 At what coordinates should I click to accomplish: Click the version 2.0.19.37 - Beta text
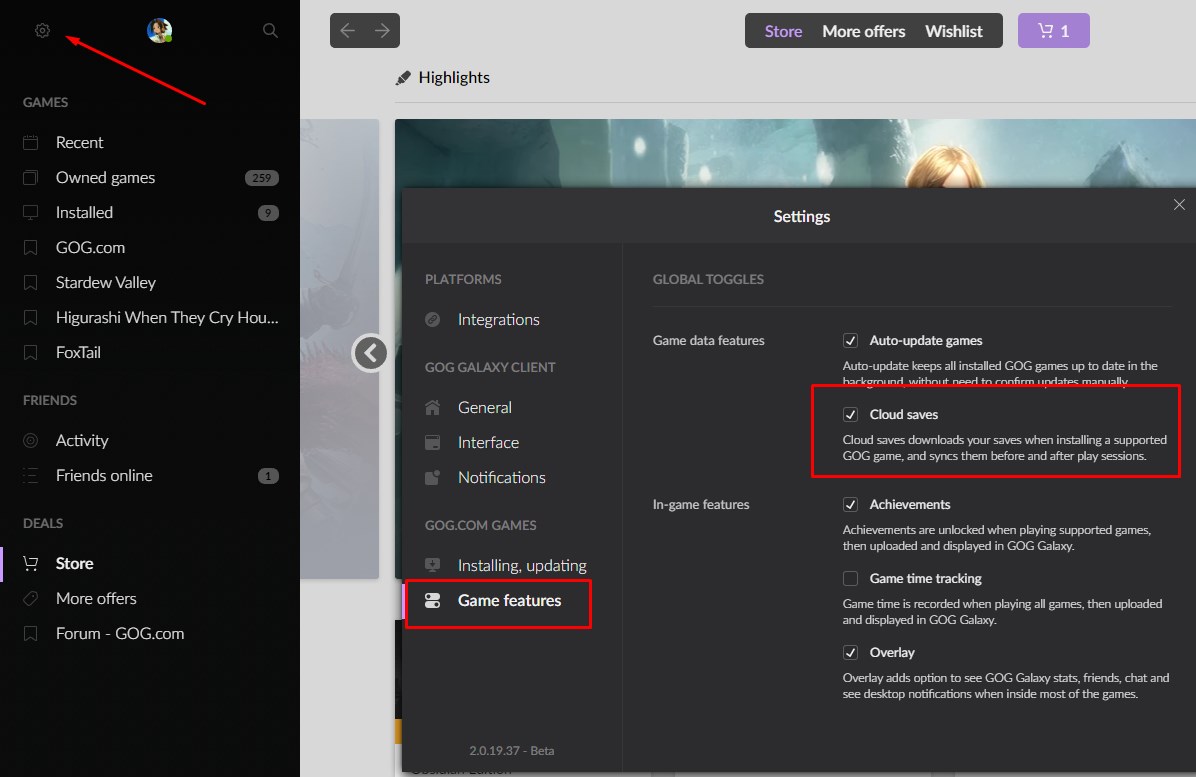click(x=512, y=750)
